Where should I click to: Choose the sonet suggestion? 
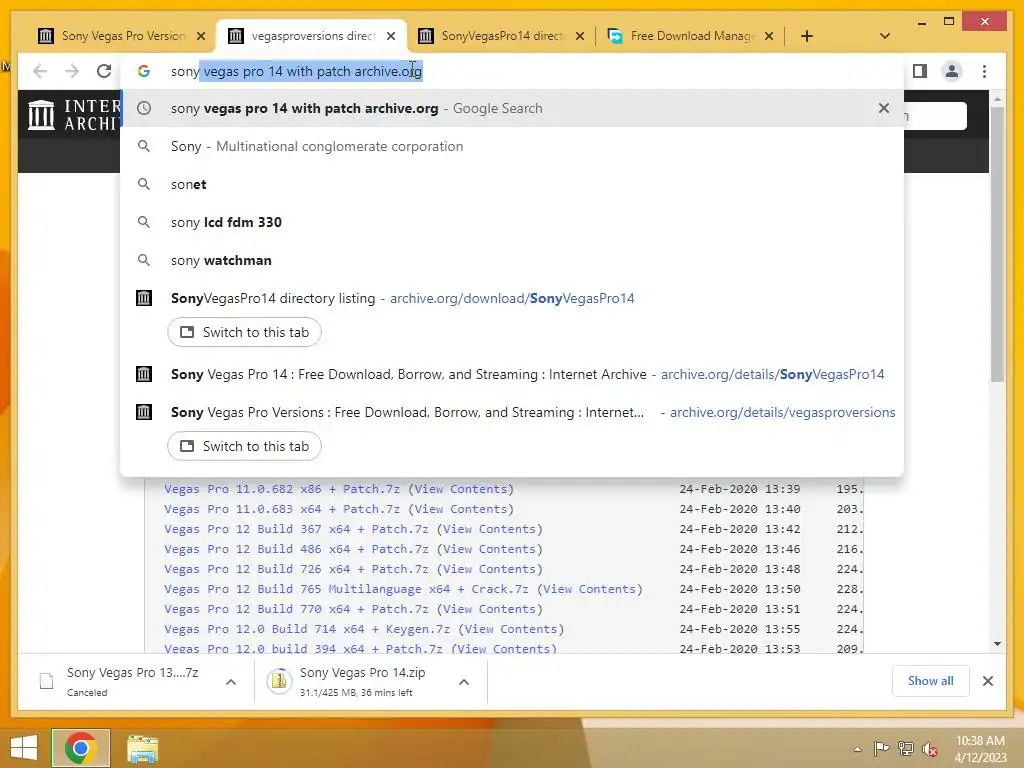pyautogui.click(x=512, y=184)
